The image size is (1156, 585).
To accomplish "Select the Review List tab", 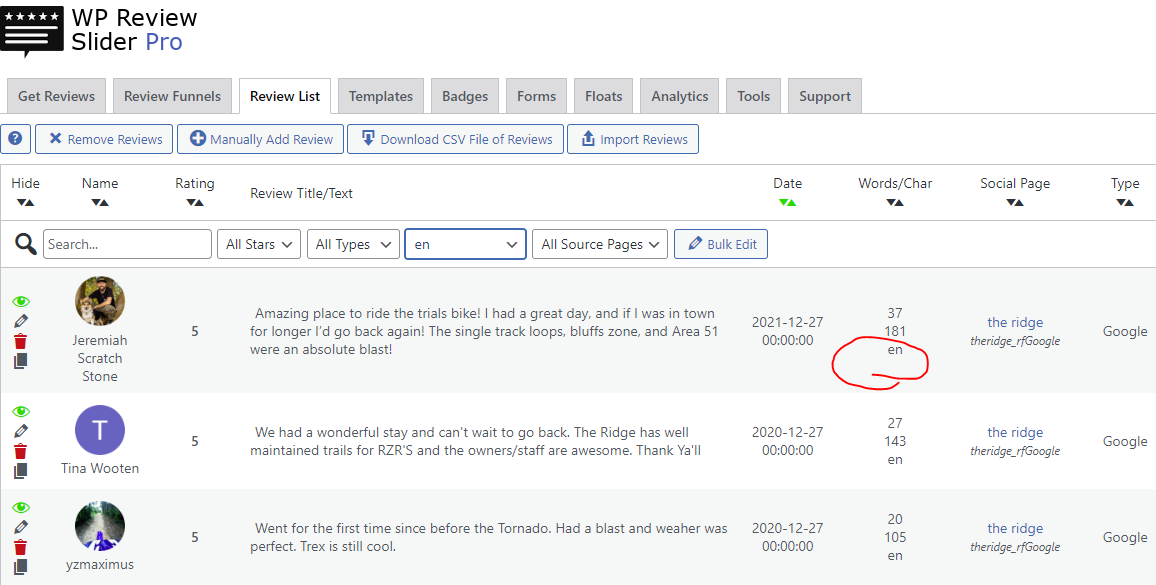I will click(x=285, y=96).
